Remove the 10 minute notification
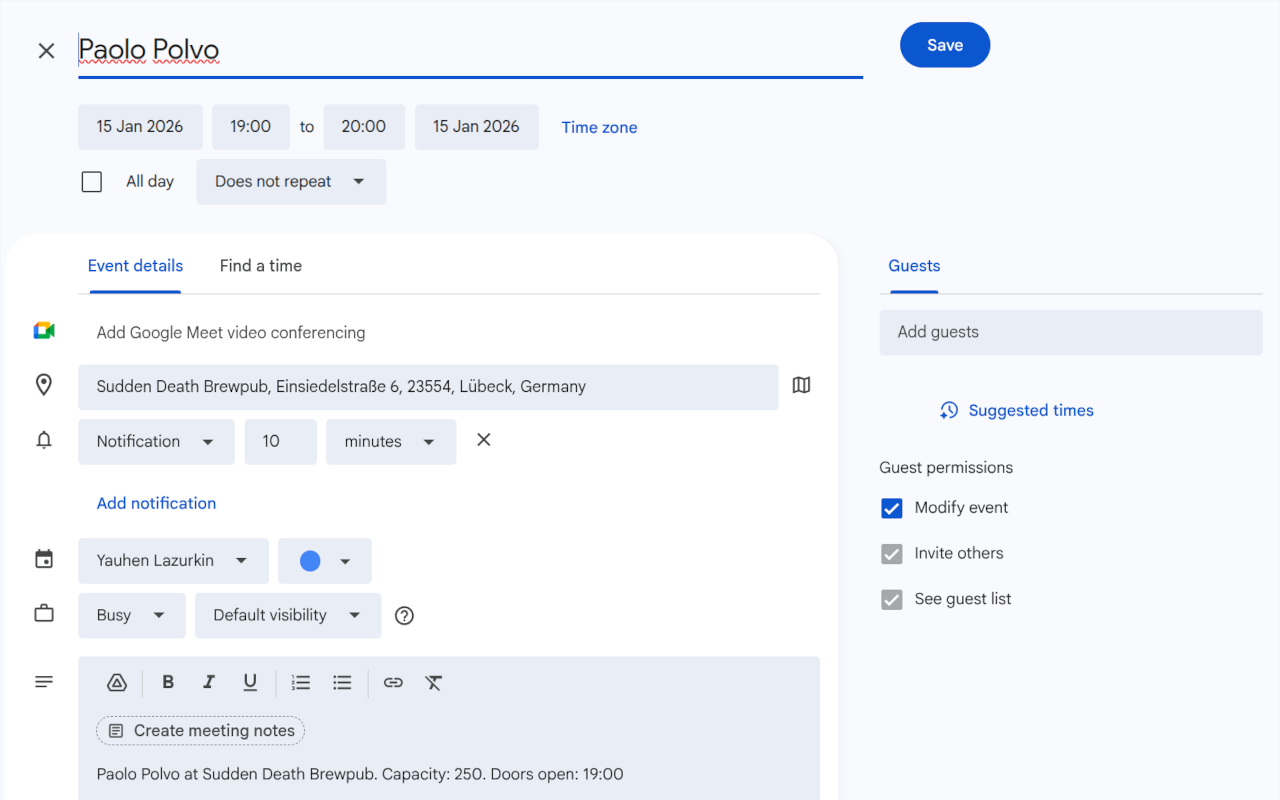This screenshot has width=1280, height=800. [483, 439]
